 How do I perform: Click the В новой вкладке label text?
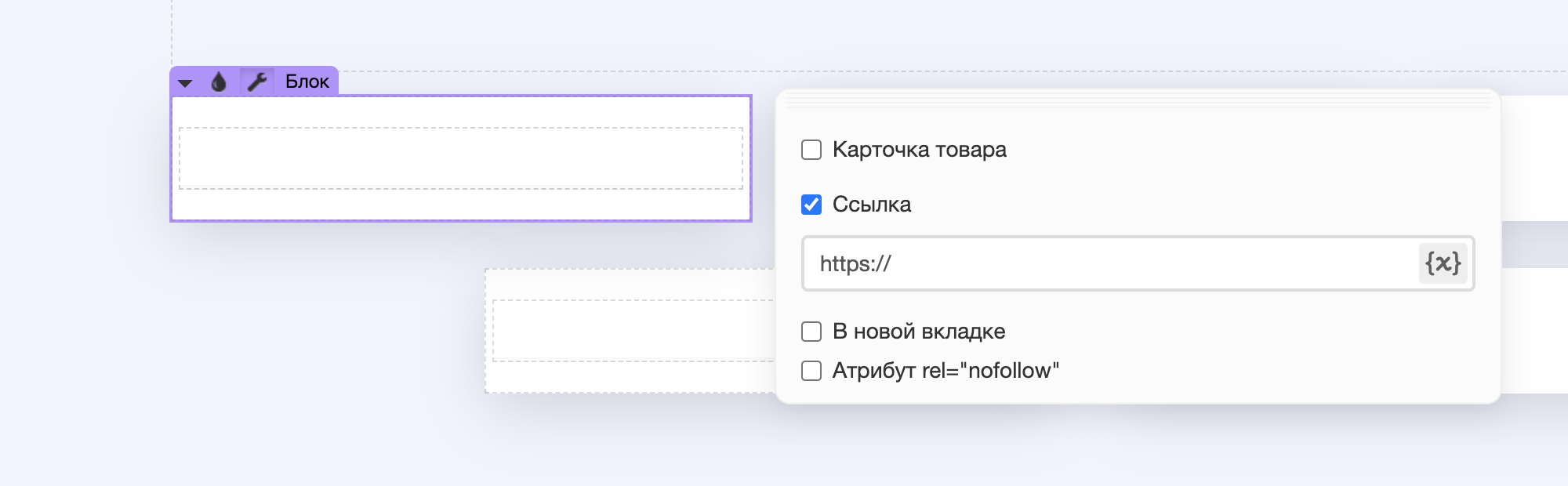[x=918, y=332]
